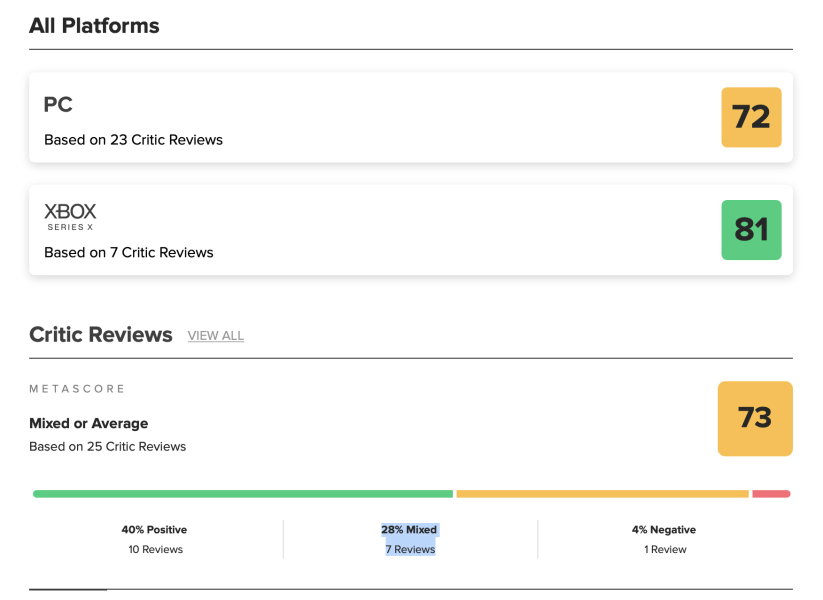Viewport: 823px width, 600px height.
Task: Click the Metascore 73 badge
Action: point(755,418)
